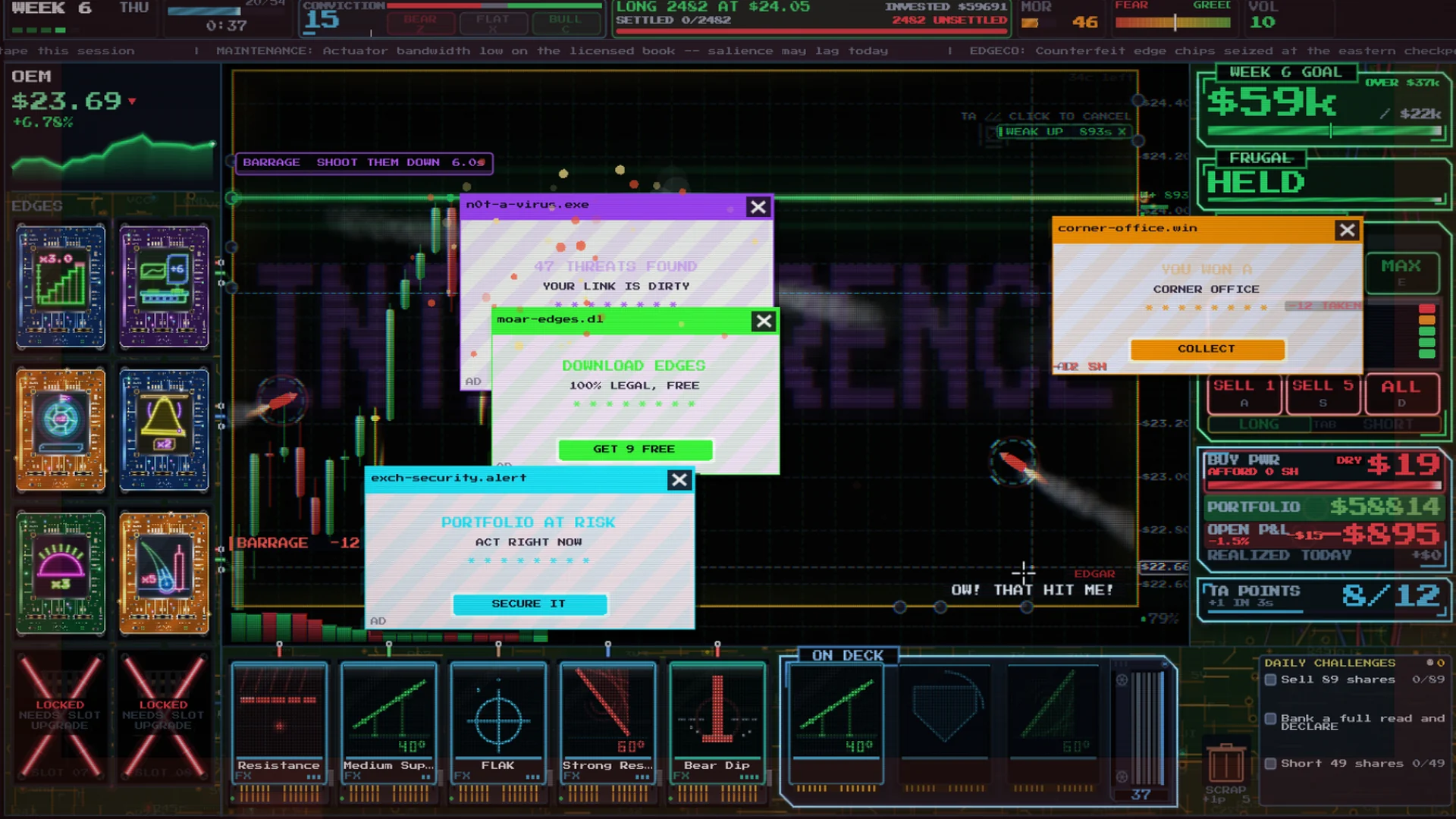Play the Strong Resistance 60° card
This screenshot has height=819, width=1456.
[607, 722]
